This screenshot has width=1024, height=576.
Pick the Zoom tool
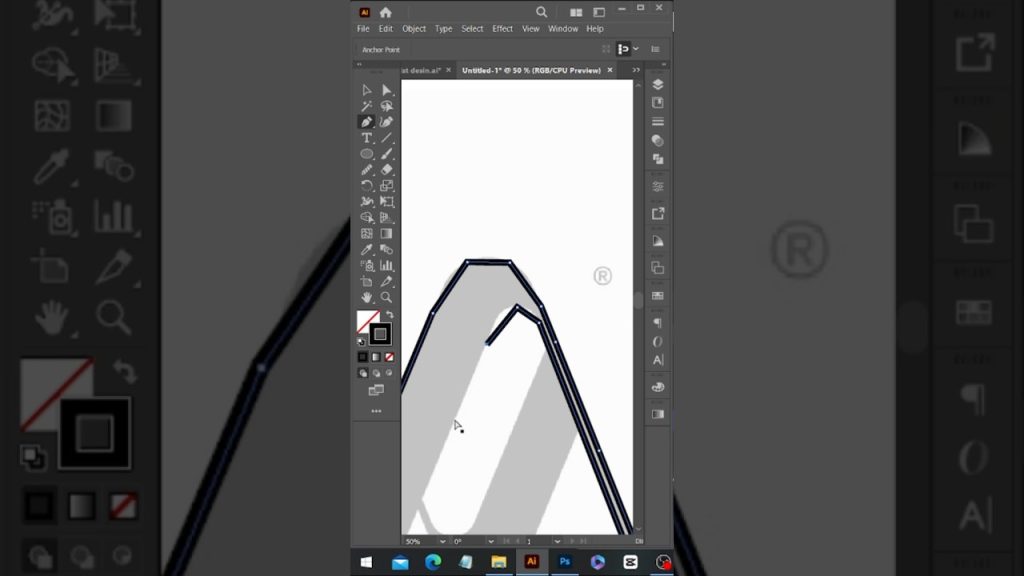pos(388,297)
